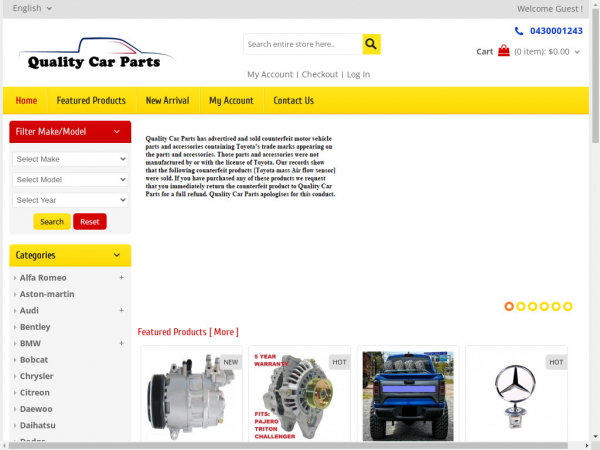Viewport: 600px width, 450px height.
Task: Open the Chrysler category
Action: 36,376
